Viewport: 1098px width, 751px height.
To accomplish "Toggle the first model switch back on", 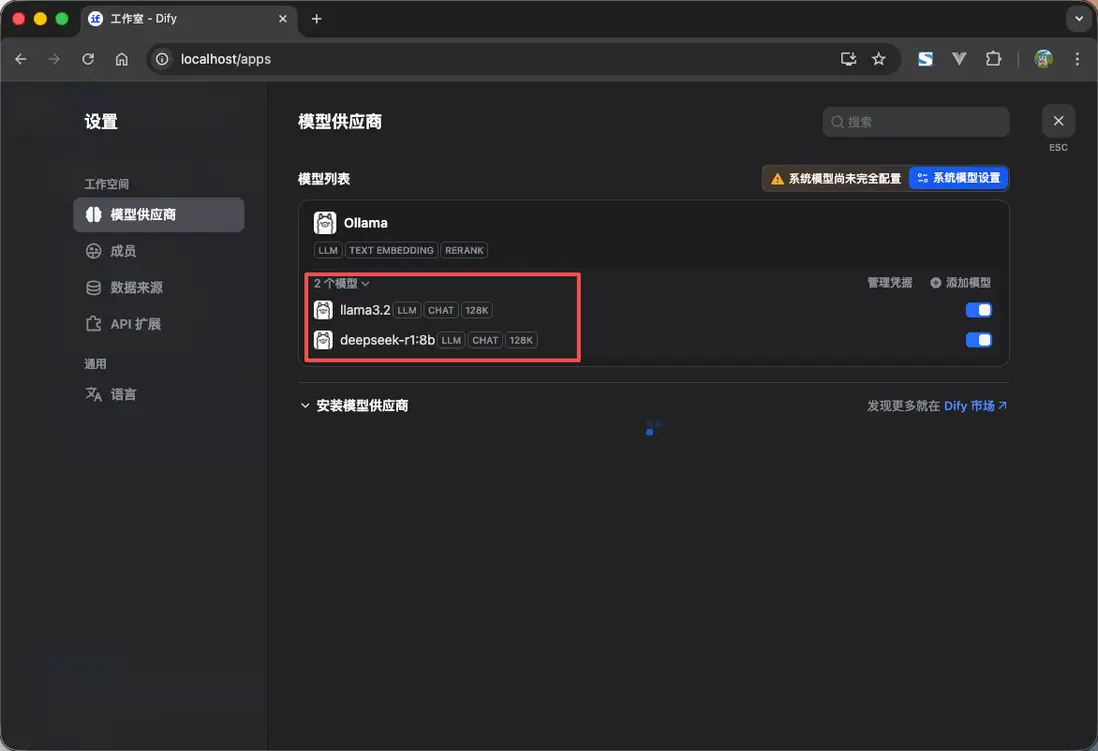I will click(x=978, y=310).
